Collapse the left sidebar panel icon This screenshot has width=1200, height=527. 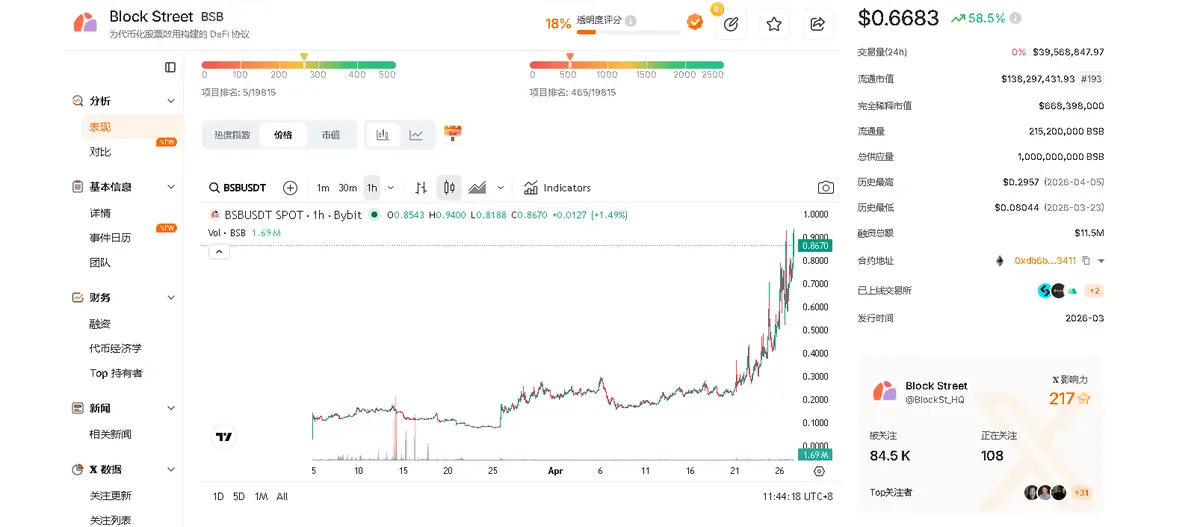[x=170, y=67]
